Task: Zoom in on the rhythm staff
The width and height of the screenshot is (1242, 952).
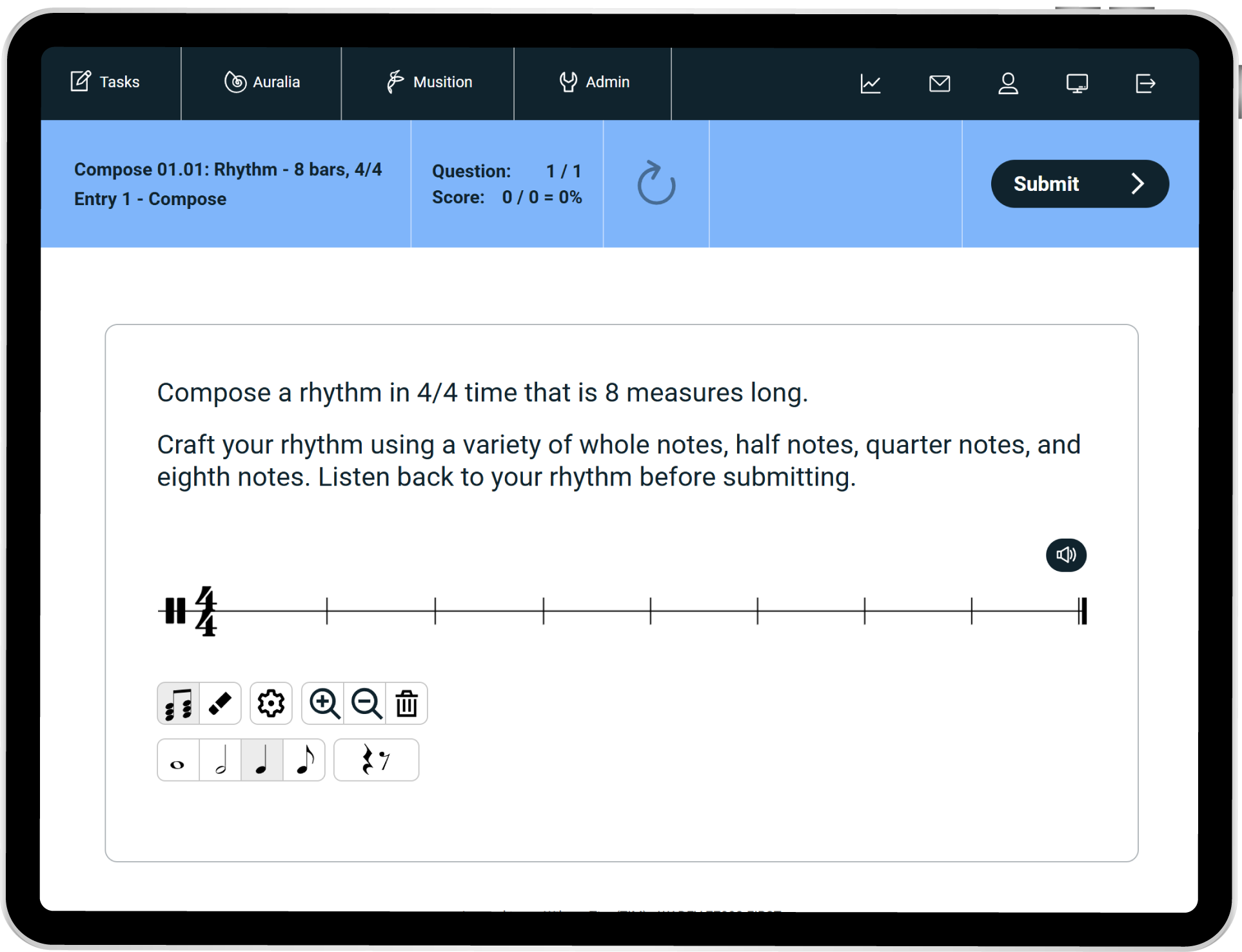Action: [324, 704]
